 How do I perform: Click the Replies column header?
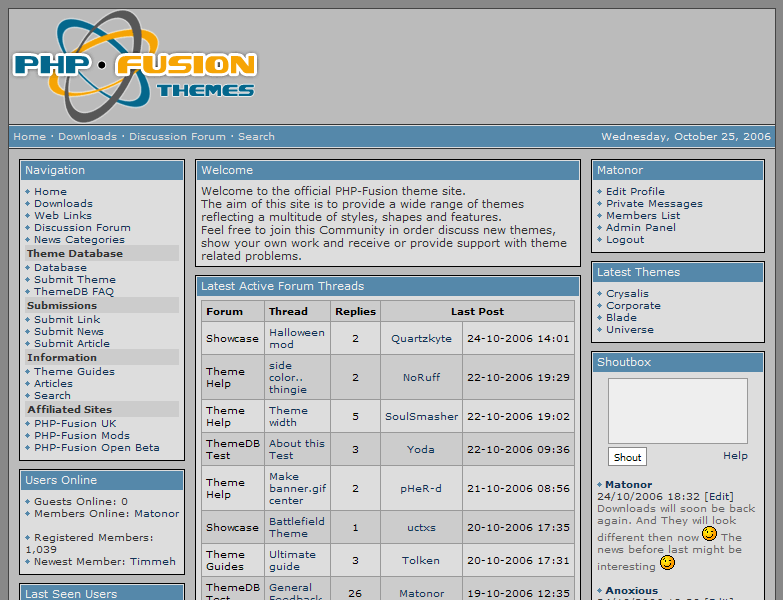coord(355,311)
